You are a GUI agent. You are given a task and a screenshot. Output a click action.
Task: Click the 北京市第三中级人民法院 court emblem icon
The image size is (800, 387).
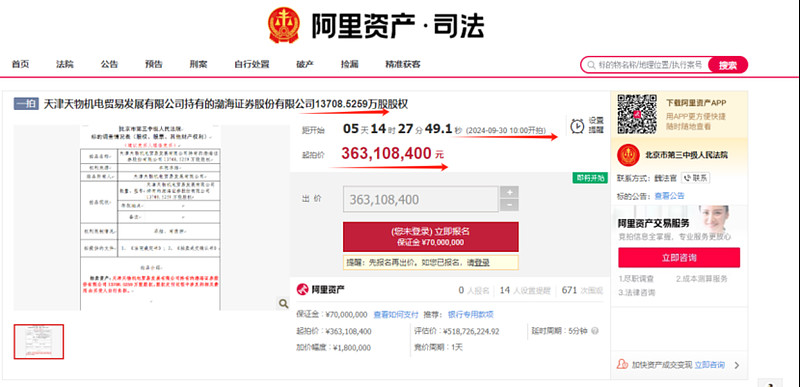coord(628,155)
